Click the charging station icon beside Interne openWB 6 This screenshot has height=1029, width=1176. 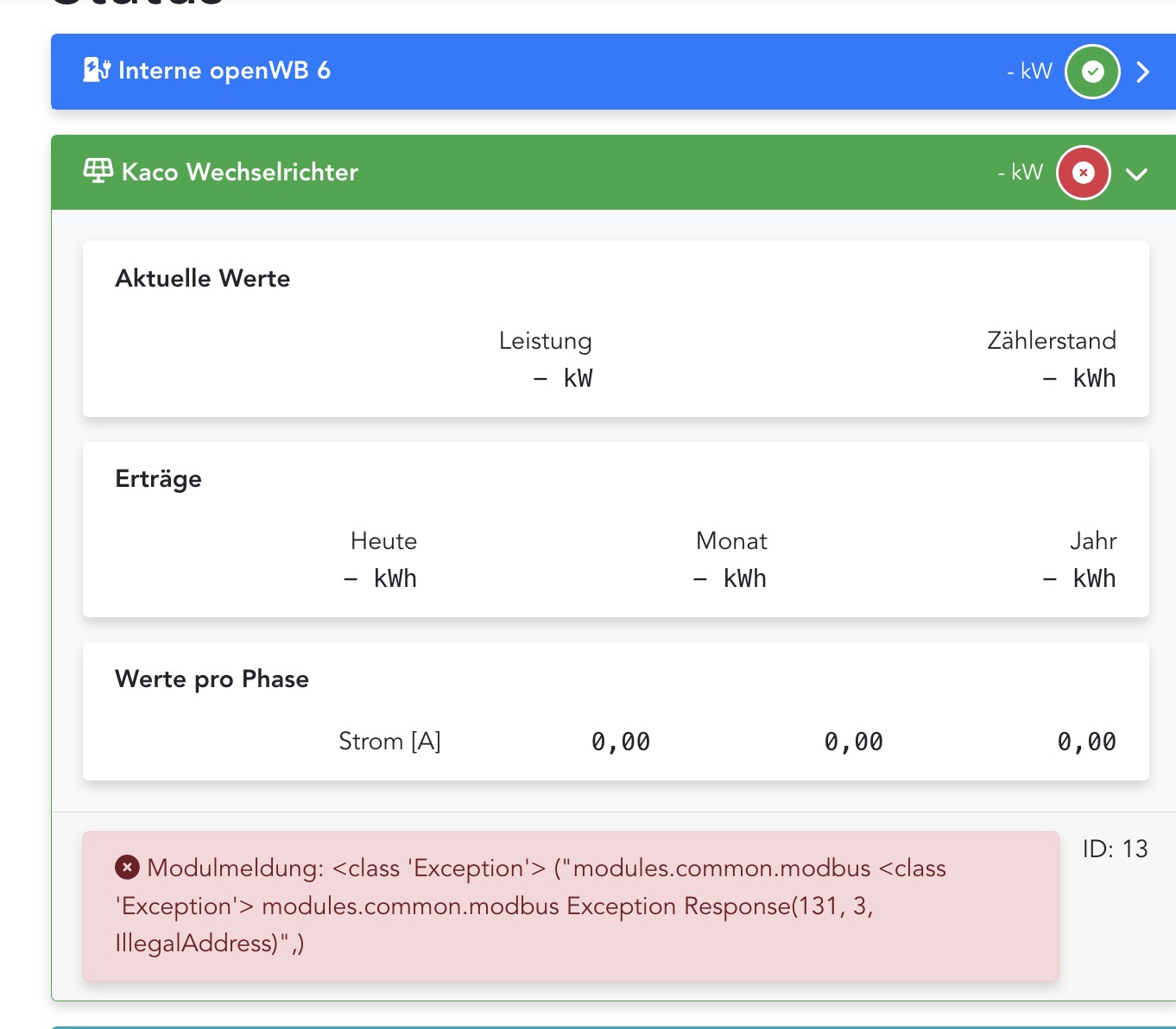pos(96,70)
